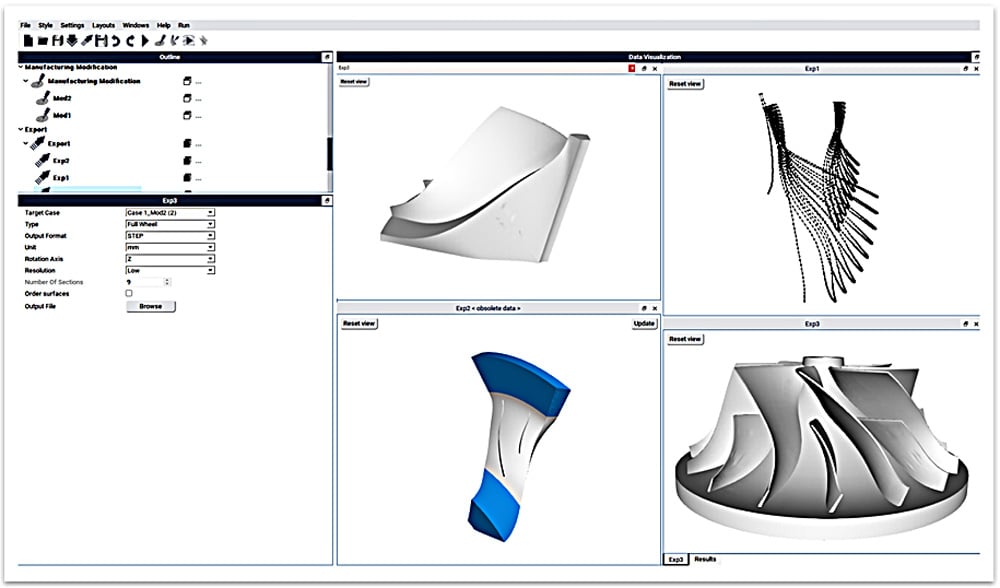Click the Mod2 tool icon
The image size is (1000, 588).
[43, 98]
